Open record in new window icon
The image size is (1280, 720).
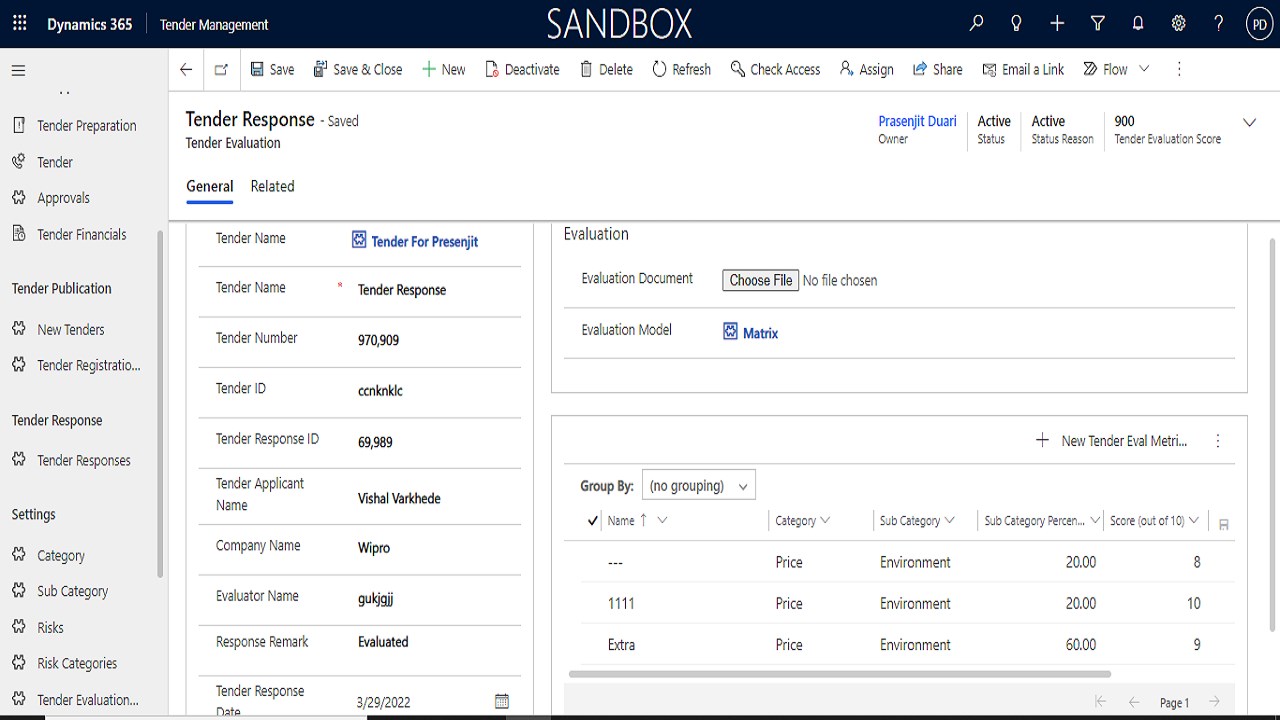[221, 69]
